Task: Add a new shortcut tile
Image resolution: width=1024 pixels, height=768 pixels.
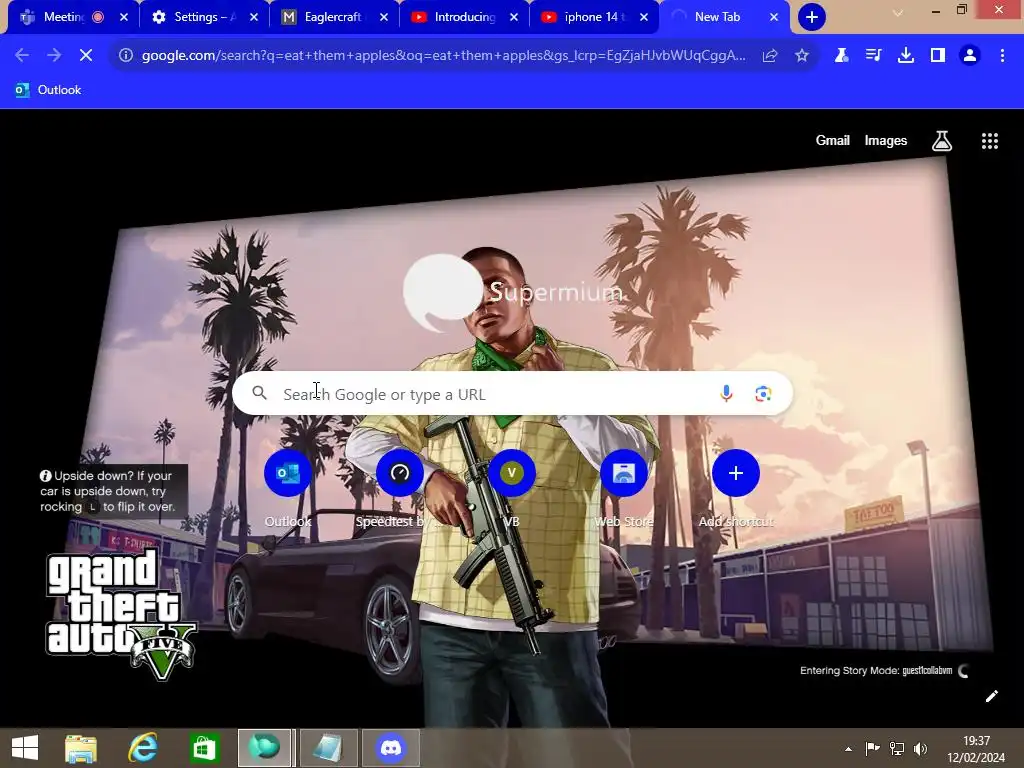Action: [735, 488]
